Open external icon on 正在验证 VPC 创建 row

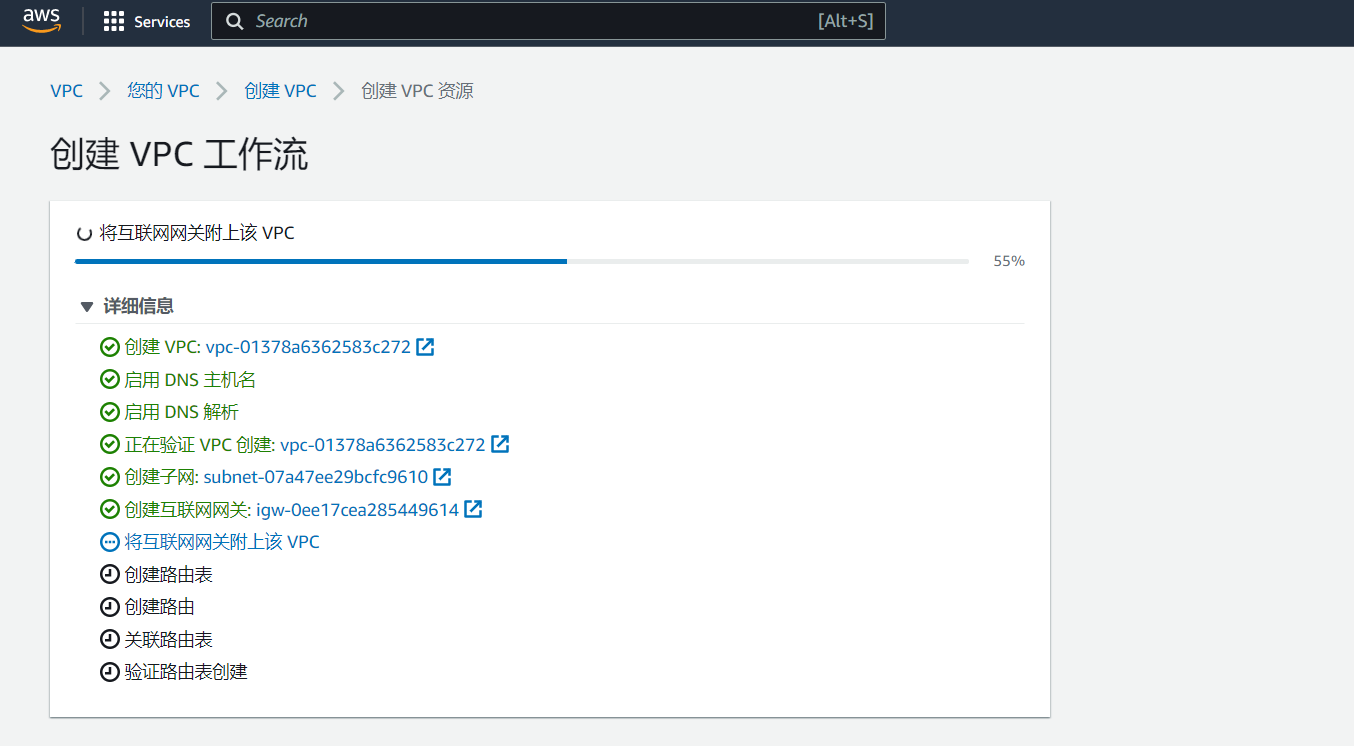[x=500, y=444]
